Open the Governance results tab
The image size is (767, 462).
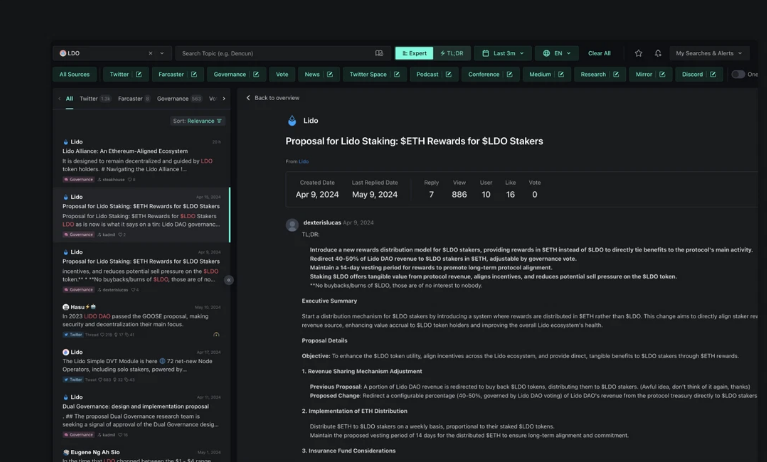[x=179, y=99]
